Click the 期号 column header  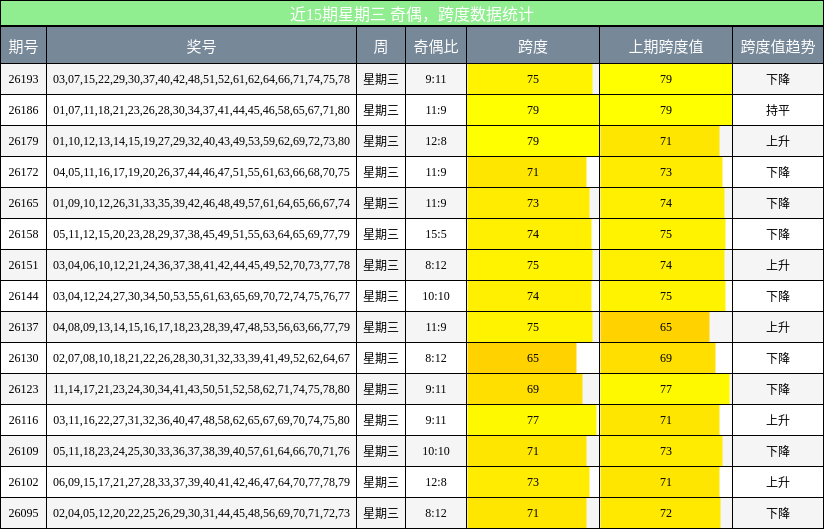(24, 47)
